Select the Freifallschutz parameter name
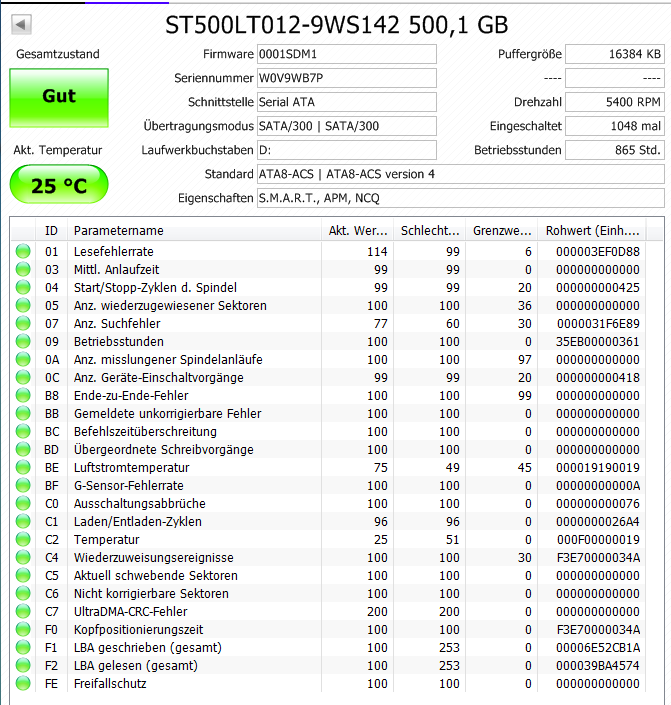Viewport: 671px width, 705px height. pos(110,683)
